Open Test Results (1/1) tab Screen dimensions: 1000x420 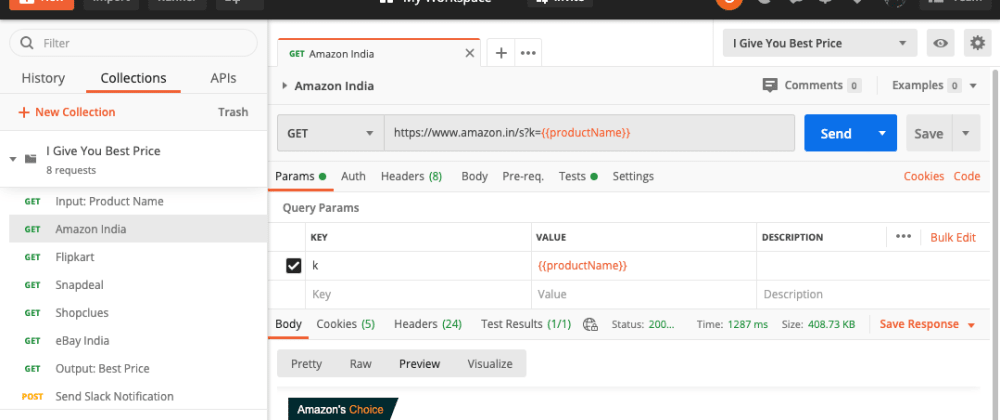point(526,324)
